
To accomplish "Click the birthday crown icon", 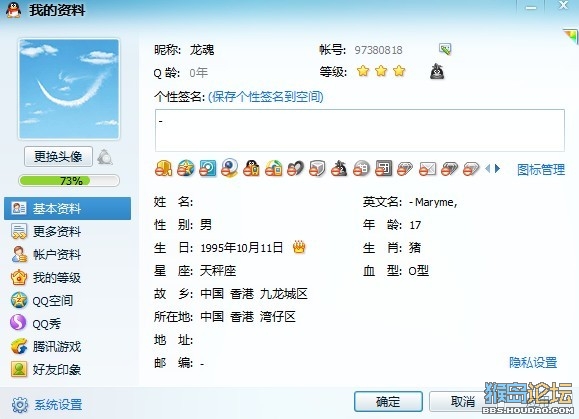I will [299, 247].
